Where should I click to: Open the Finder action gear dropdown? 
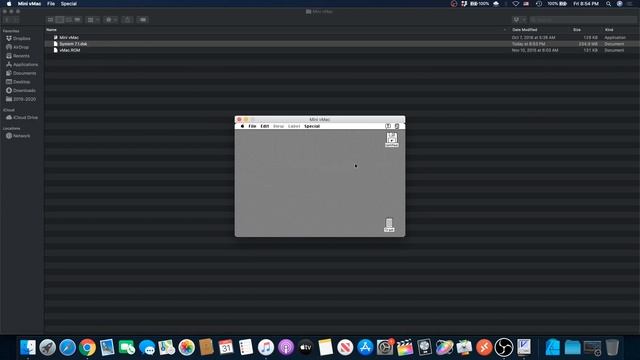tap(111, 20)
